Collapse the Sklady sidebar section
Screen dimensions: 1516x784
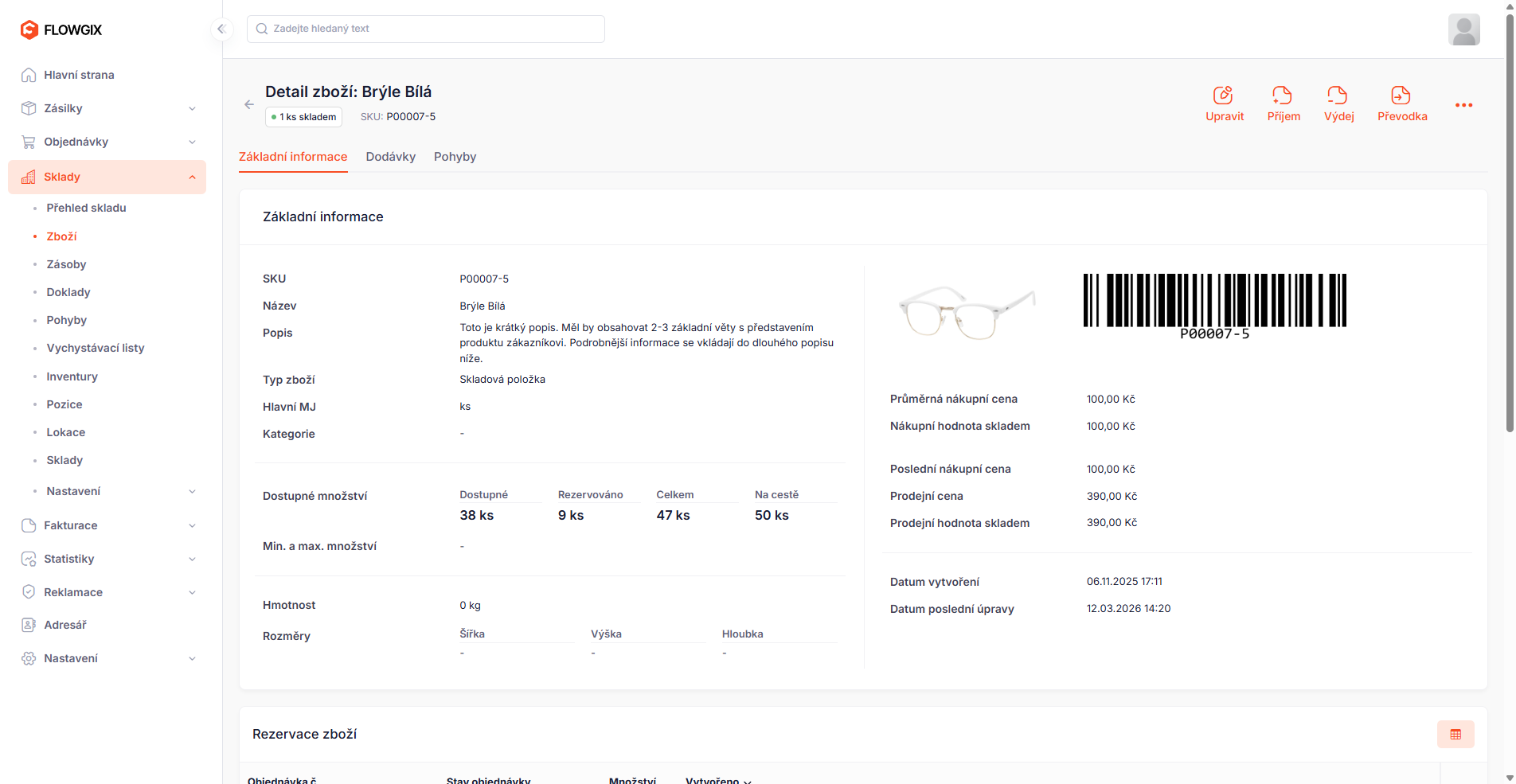[x=191, y=177]
